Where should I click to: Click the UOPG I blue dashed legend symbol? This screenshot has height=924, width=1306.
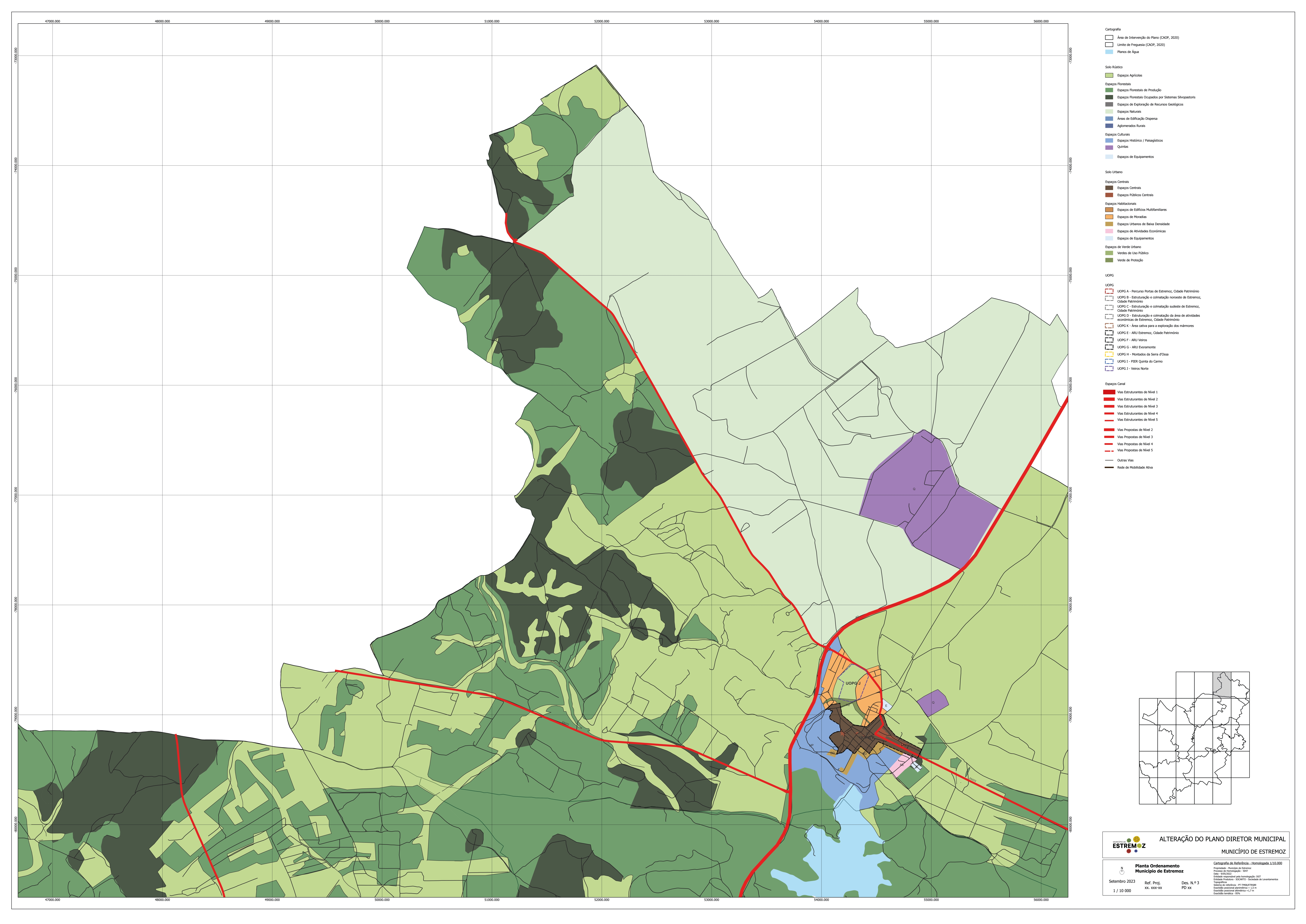[x=1109, y=361]
